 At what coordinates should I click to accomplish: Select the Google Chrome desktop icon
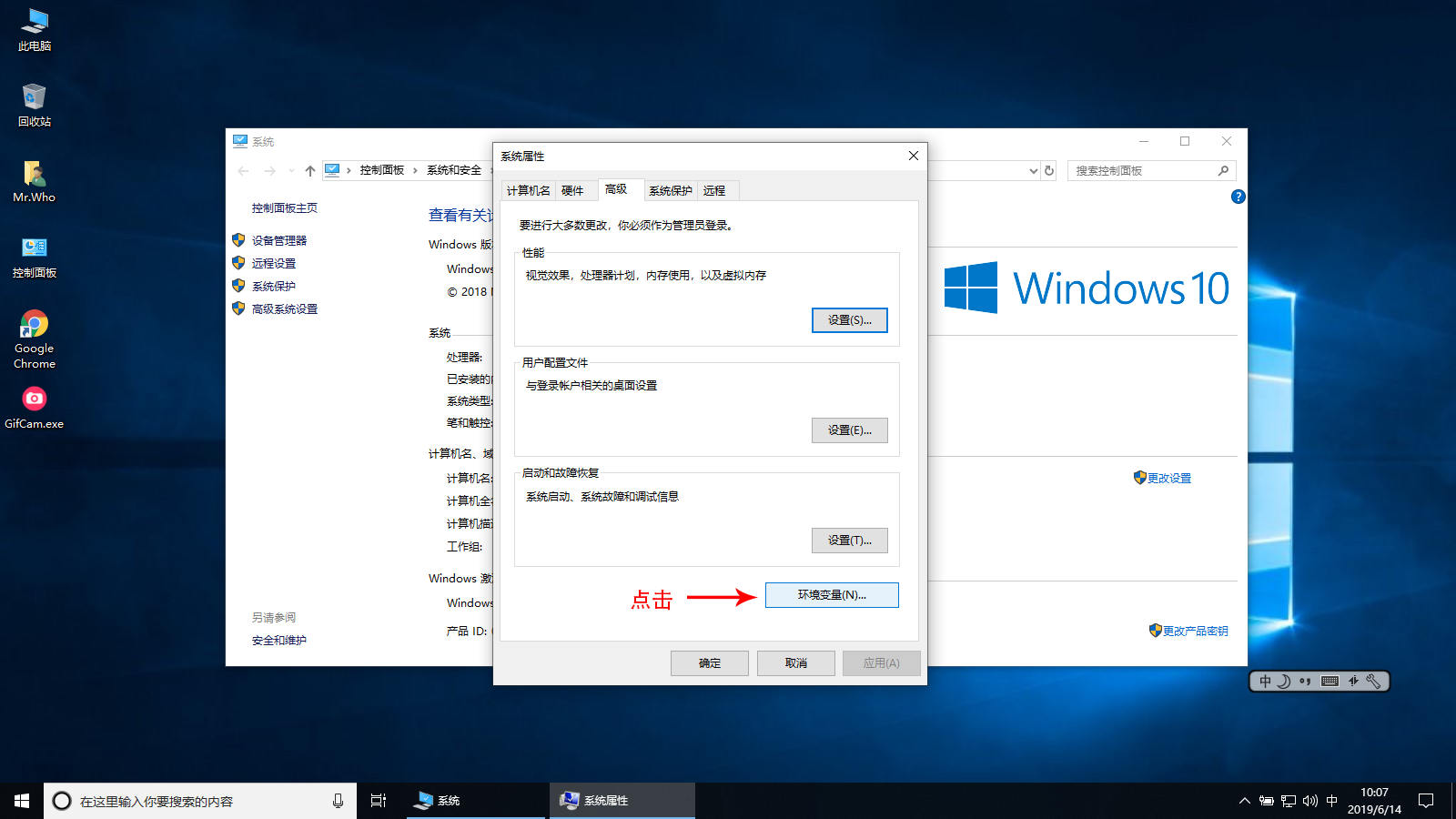click(35, 339)
